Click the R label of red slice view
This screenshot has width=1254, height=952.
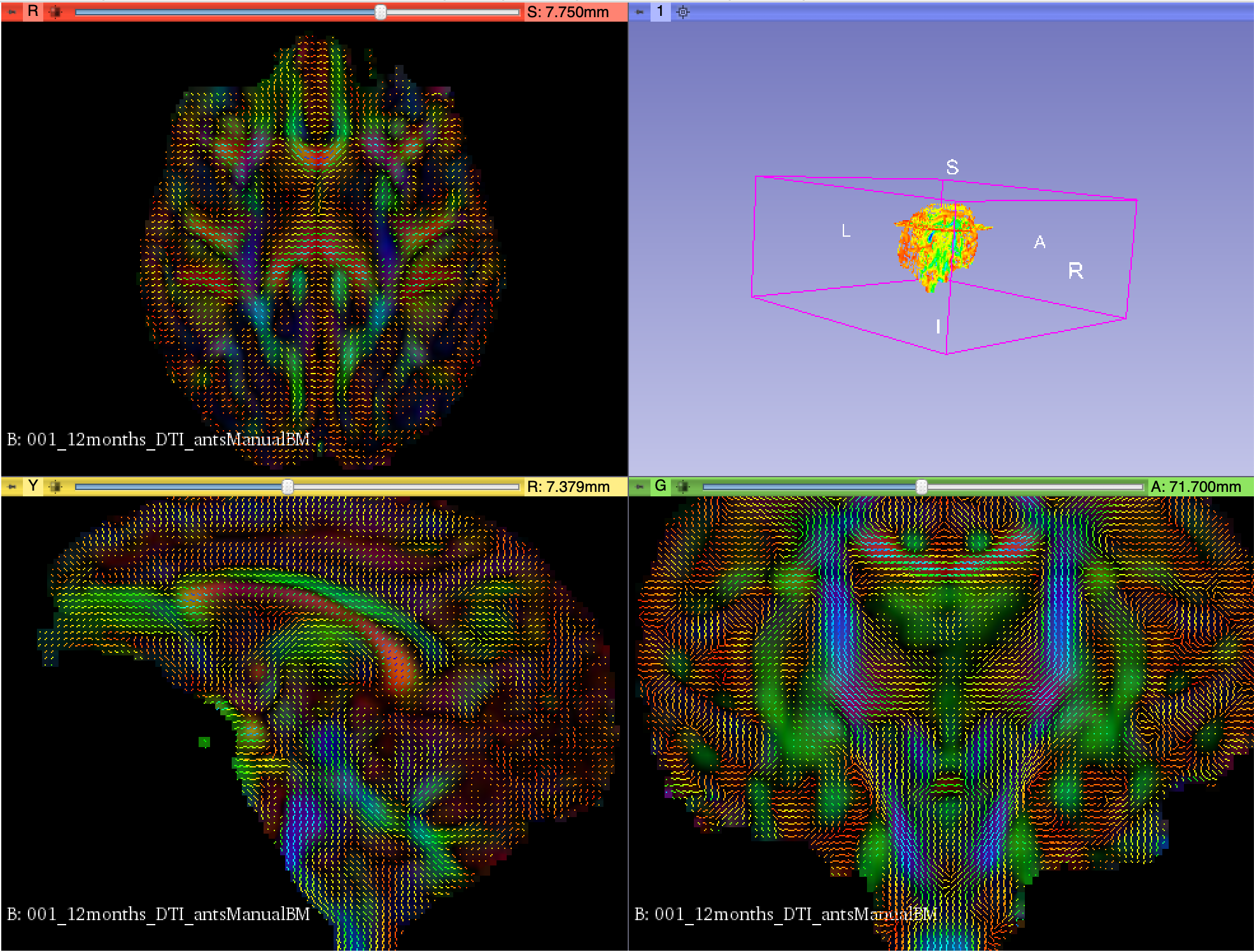(x=33, y=11)
